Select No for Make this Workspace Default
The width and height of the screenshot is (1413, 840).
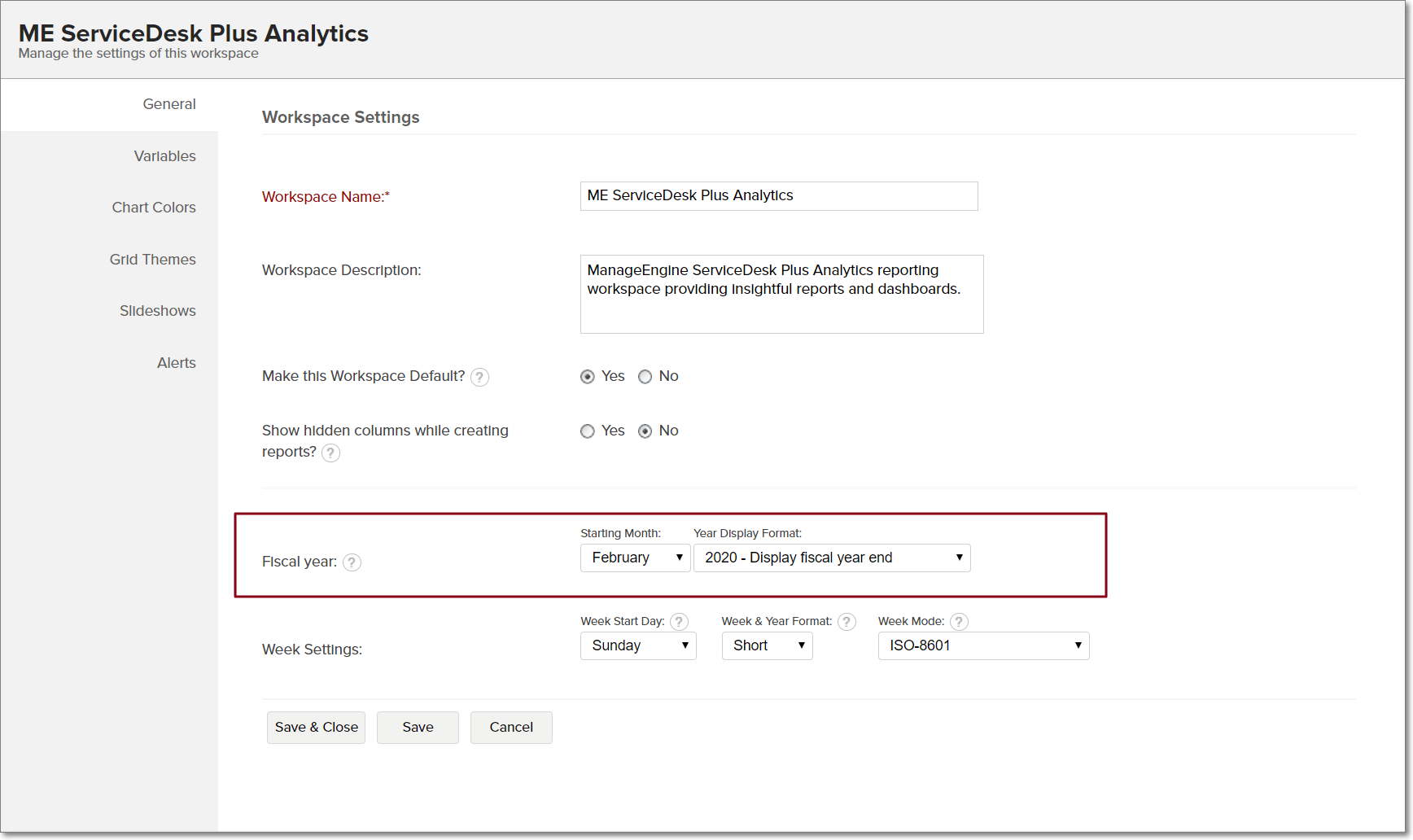point(645,377)
